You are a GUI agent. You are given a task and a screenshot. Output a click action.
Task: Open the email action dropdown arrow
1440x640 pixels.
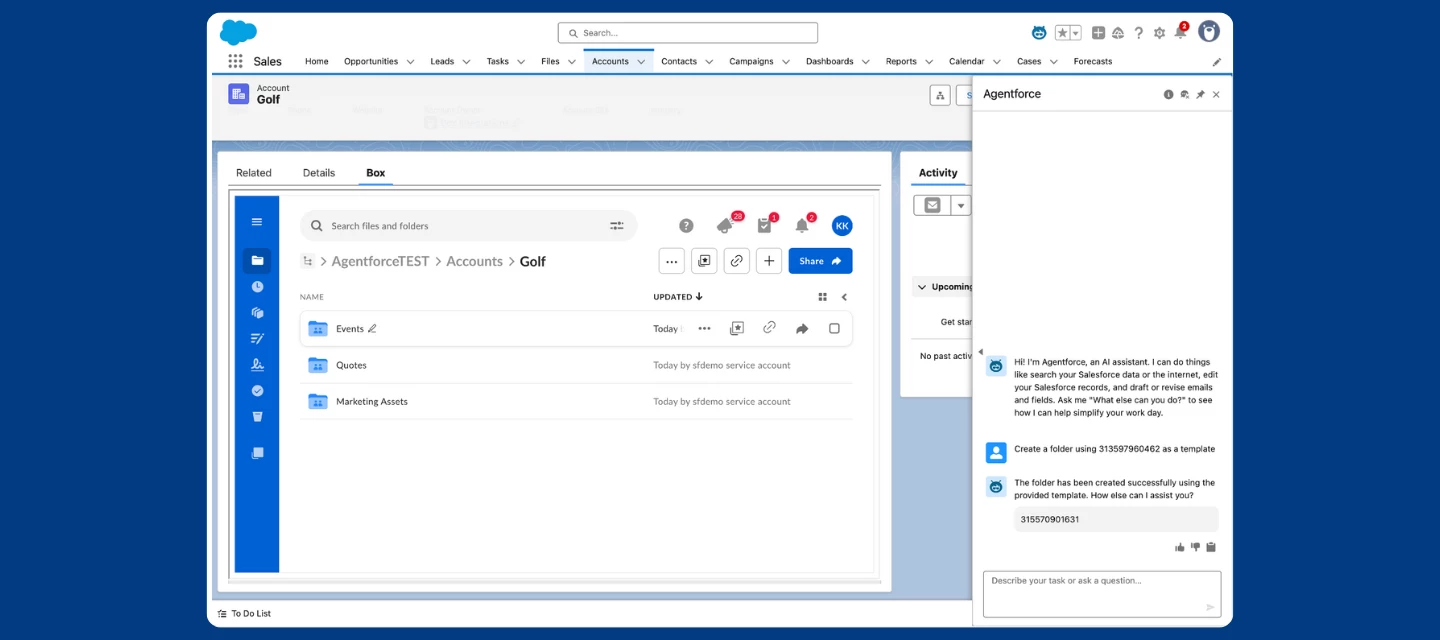coord(960,205)
